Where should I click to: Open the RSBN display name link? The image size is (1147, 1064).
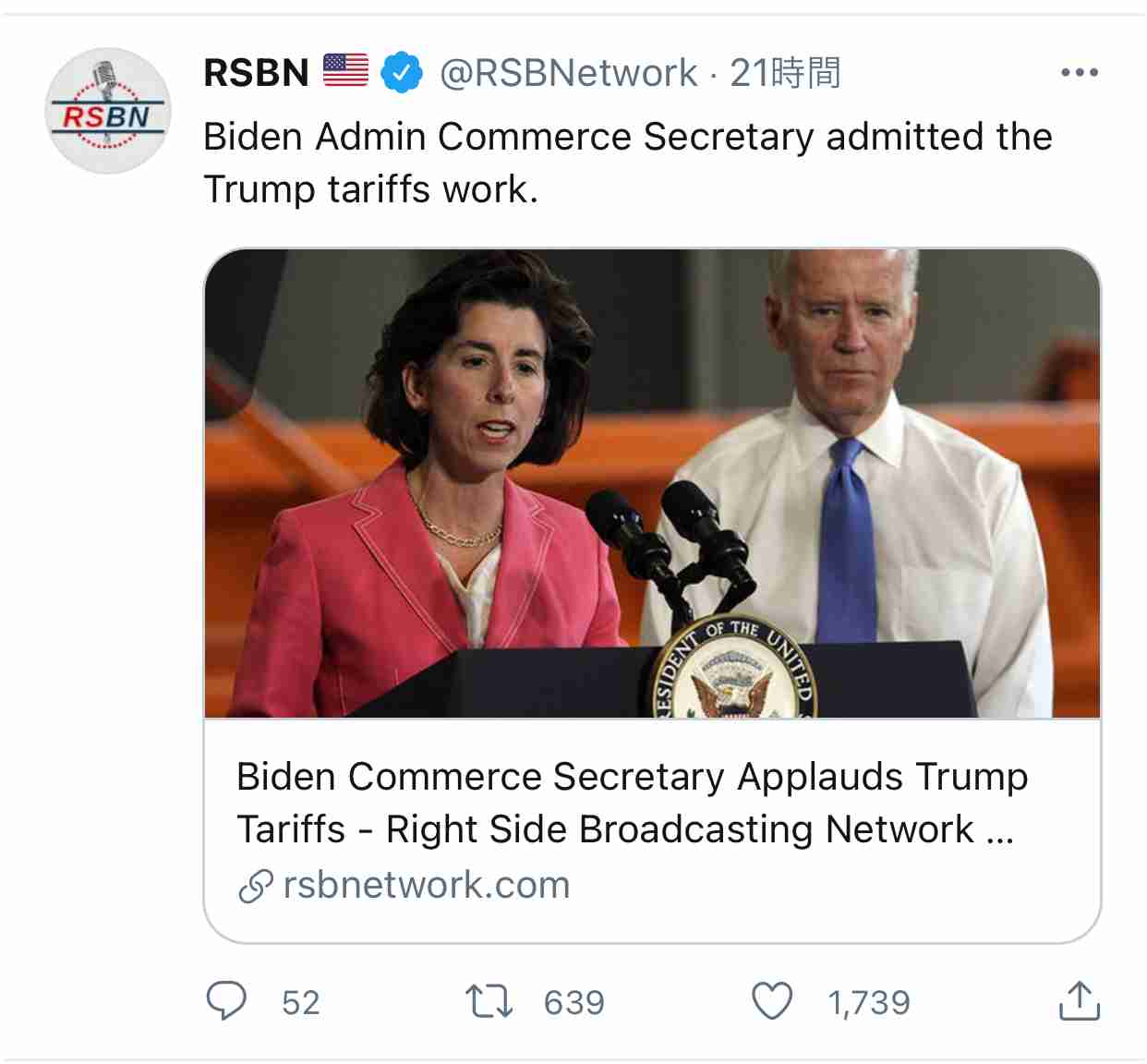click(256, 73)
